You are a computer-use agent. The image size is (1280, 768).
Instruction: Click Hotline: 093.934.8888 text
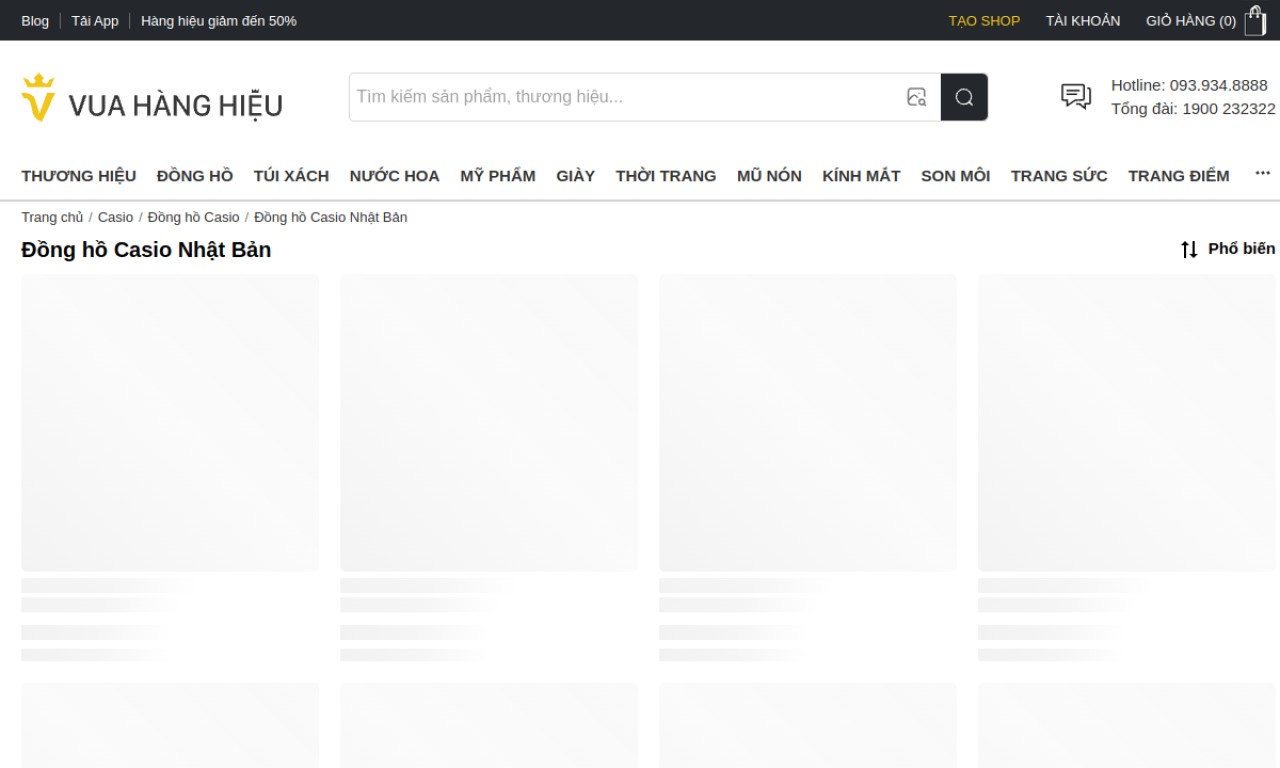[1189, 85]
